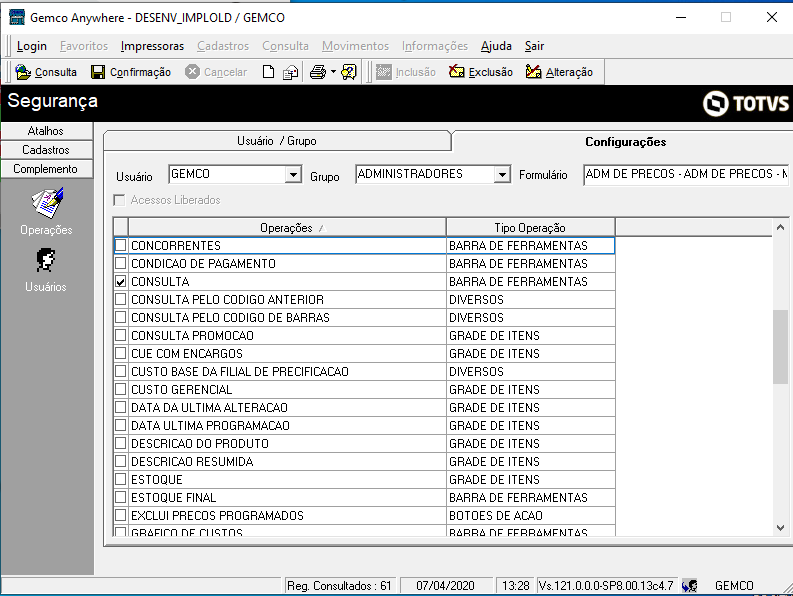
Task: Select CUE COM ENCARGOS row
Action: pyautogui.click(x=364, y=353)
